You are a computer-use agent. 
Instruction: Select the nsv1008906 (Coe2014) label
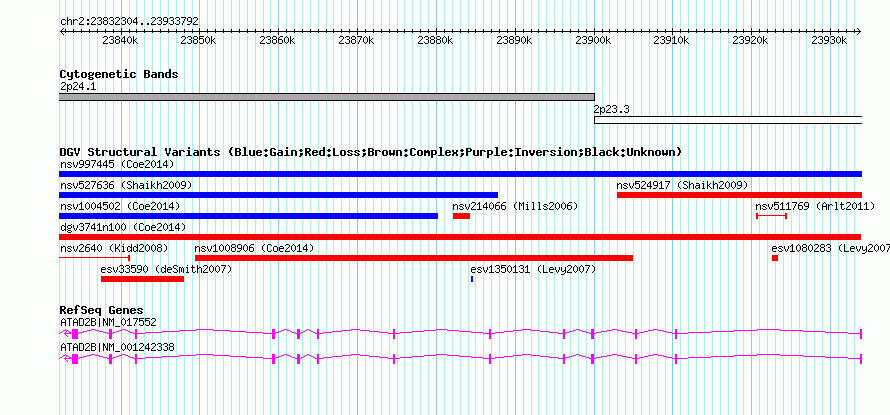coord(254,249)
